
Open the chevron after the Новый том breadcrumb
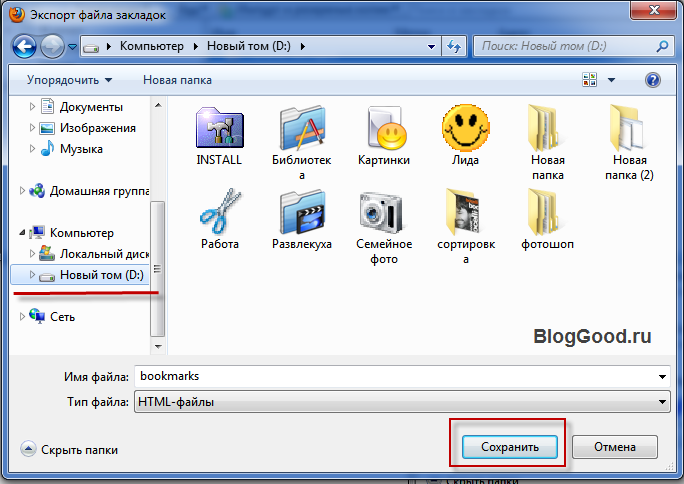[x=302, y=46]
